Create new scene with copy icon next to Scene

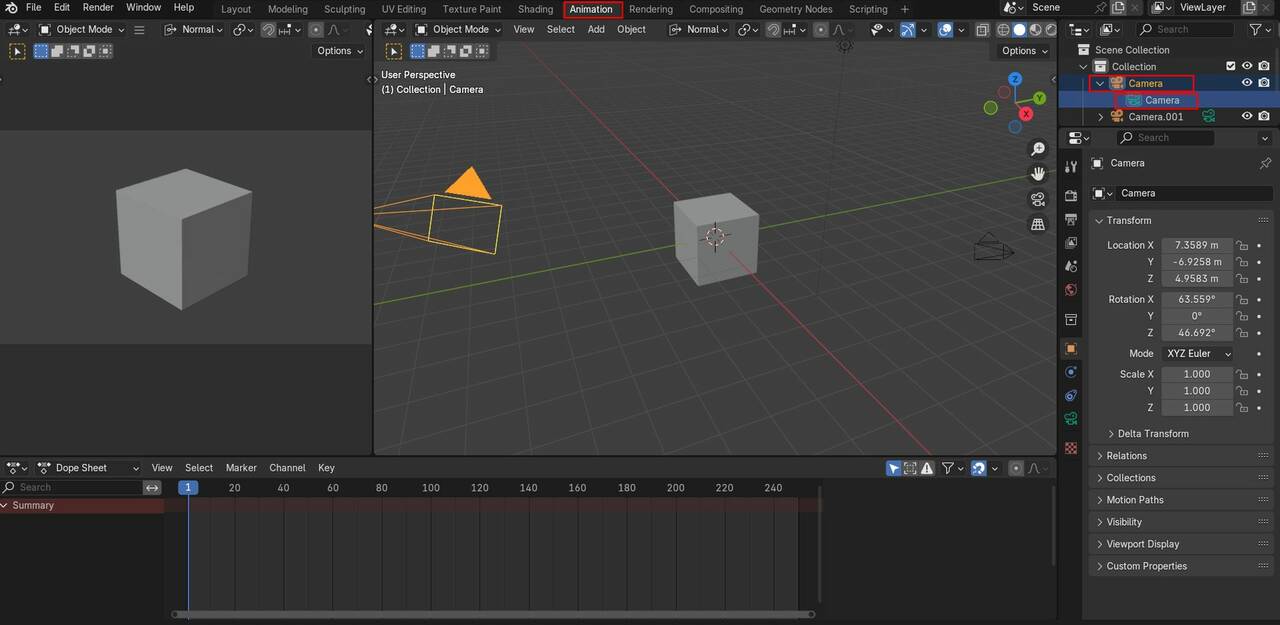[1116, 8]
